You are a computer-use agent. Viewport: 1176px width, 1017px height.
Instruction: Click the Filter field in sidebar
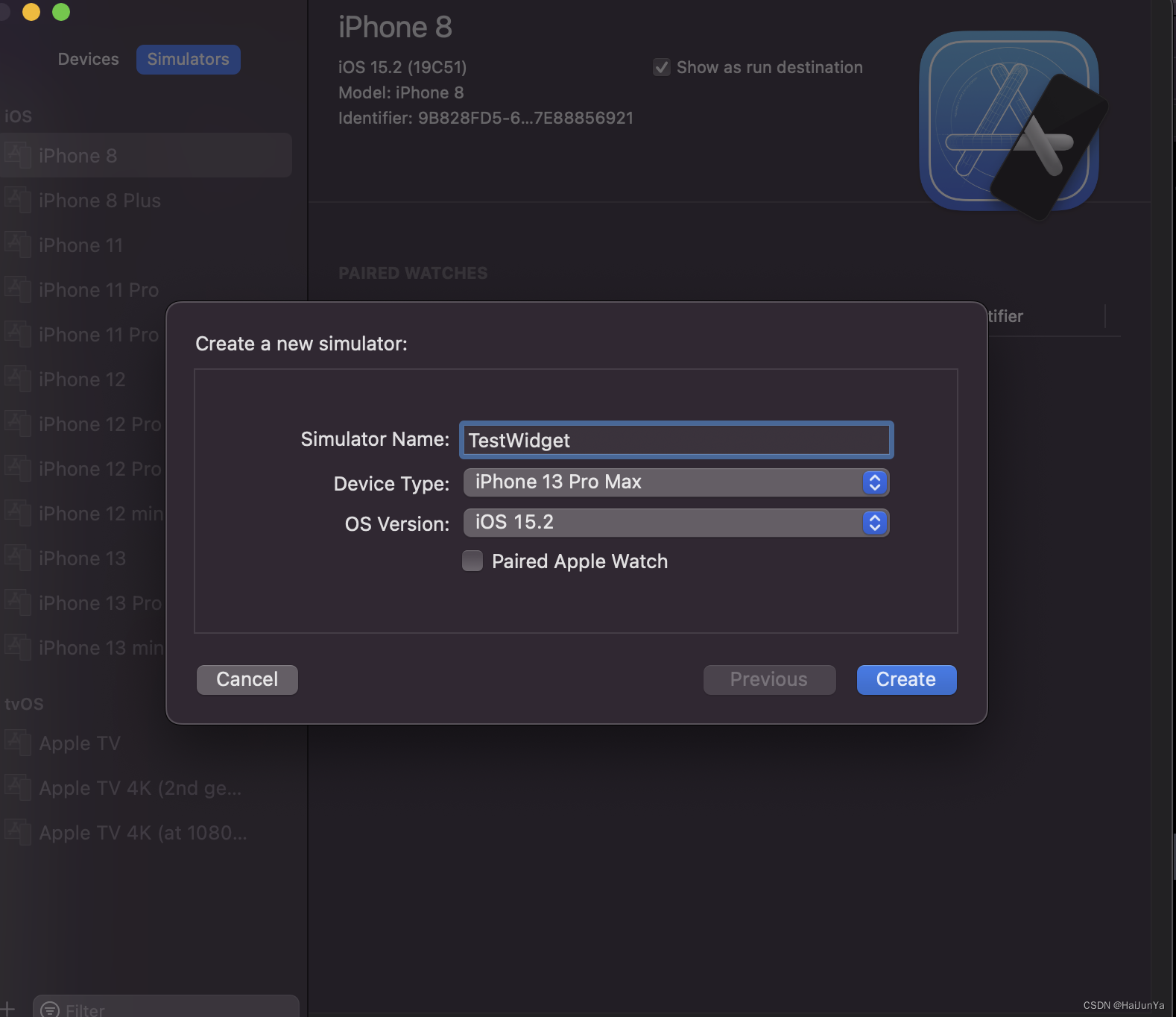(166, 1007)
